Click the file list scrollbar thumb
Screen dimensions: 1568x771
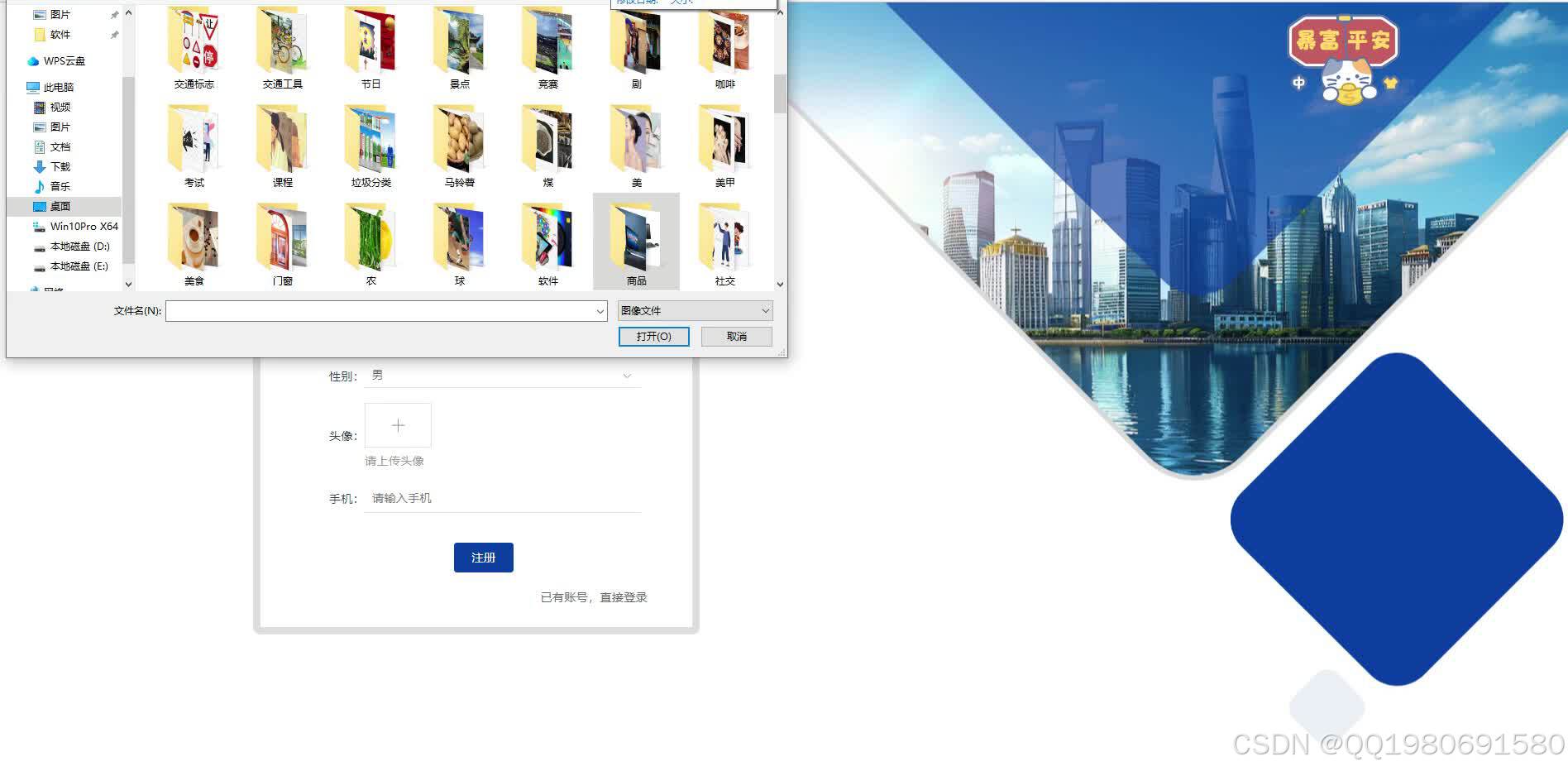780,93
